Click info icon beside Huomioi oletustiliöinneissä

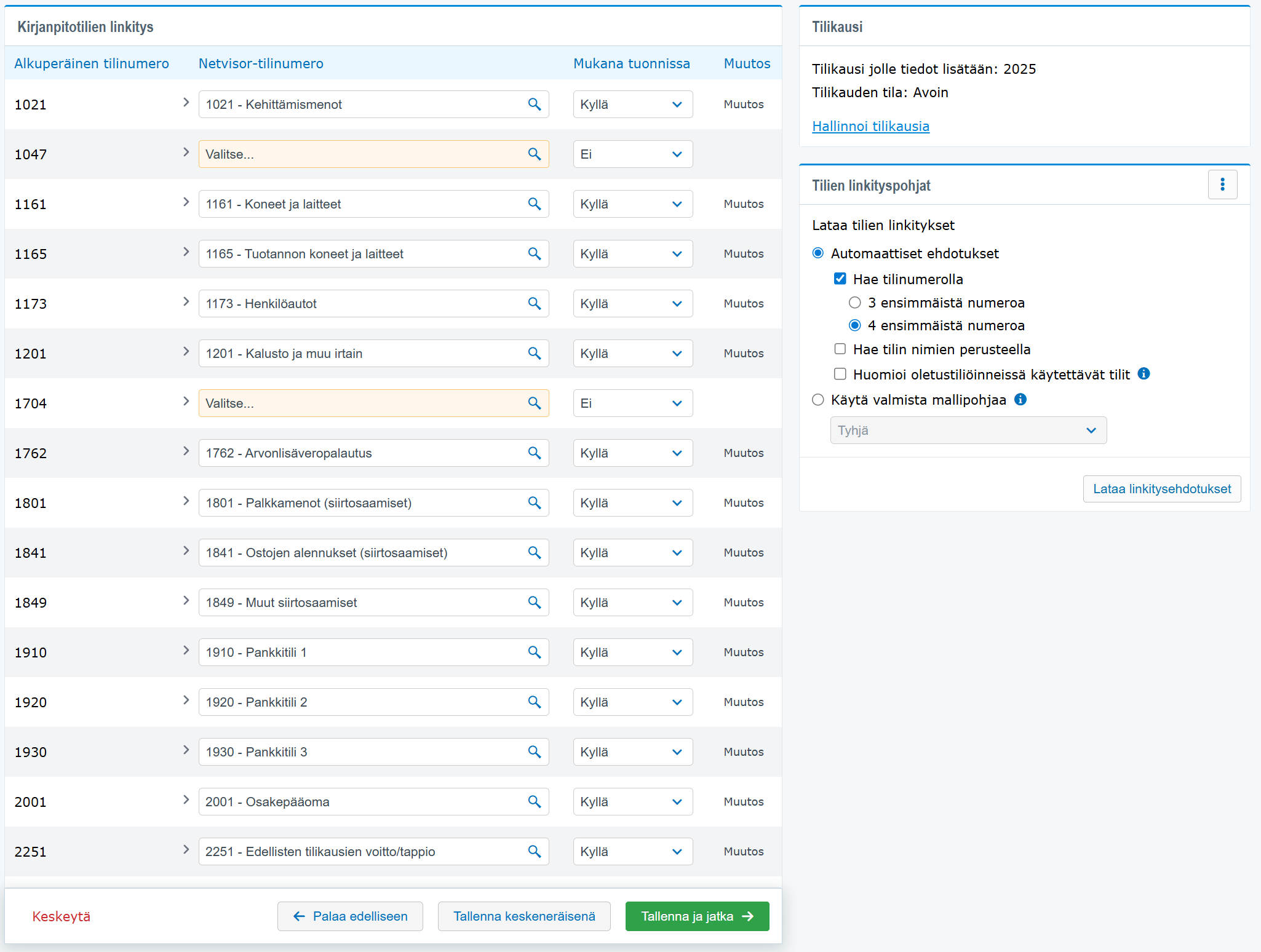pos(1144,374)
